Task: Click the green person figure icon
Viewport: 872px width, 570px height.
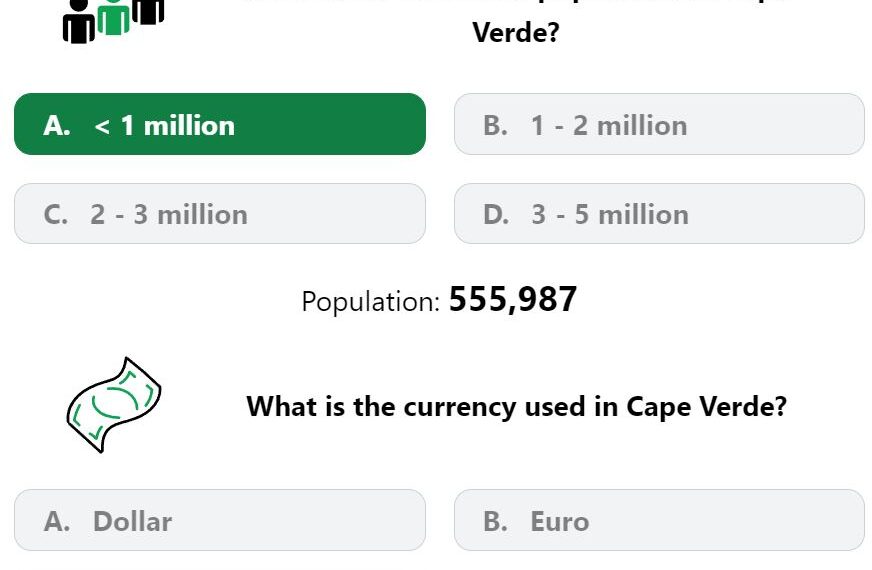Action: tap(113, 17)
